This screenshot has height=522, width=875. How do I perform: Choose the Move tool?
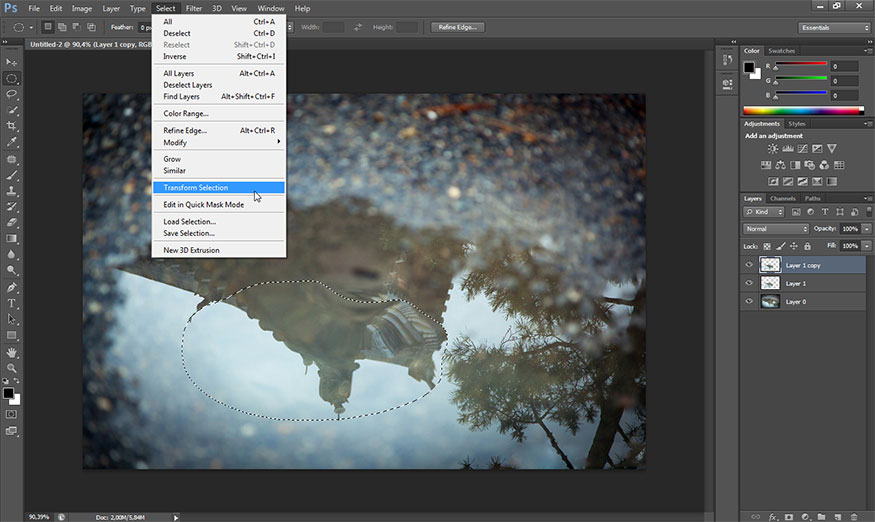pyautogui.click(x=12, y=62)
